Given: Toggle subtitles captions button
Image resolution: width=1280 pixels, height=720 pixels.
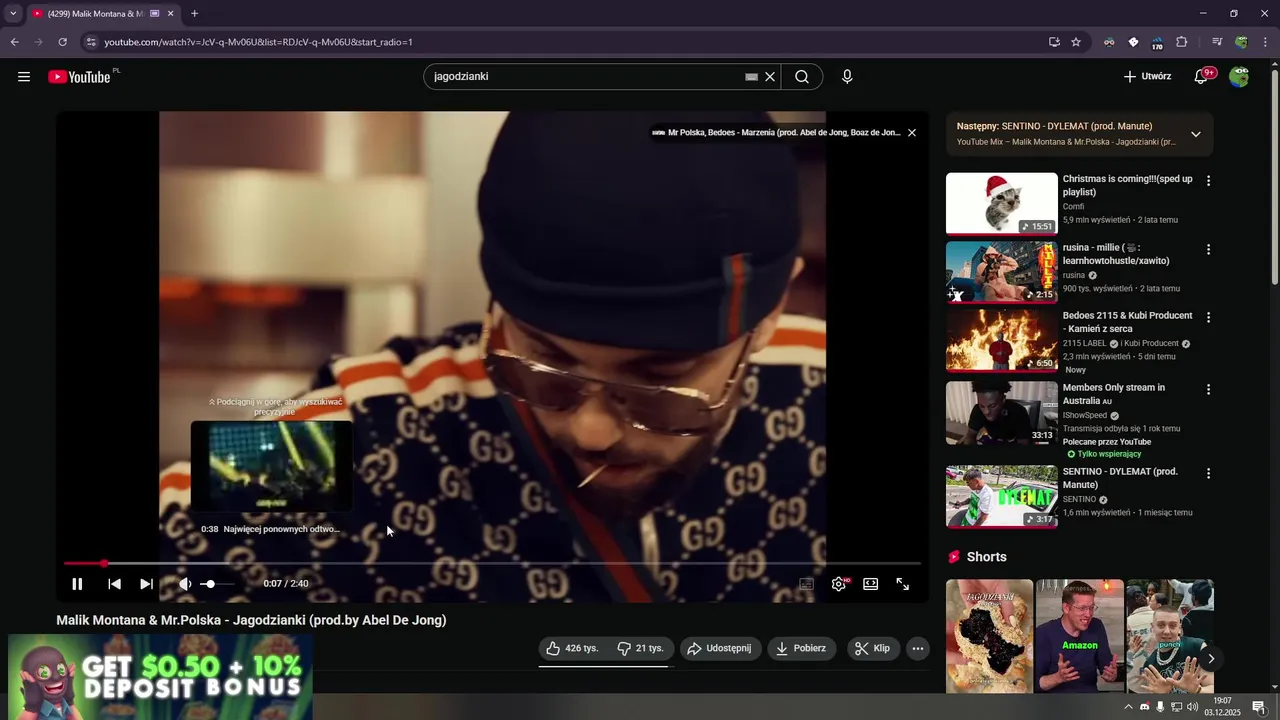Looking at the screenshot, I should (x=806, y=584).
